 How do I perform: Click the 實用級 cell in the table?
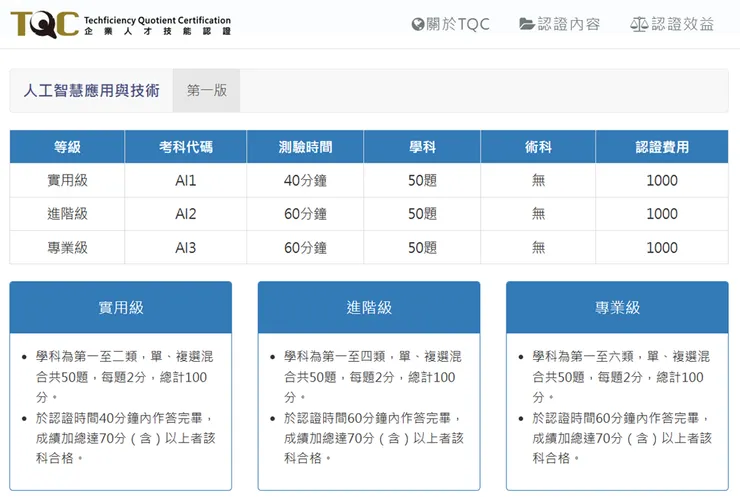coord(67,180)
